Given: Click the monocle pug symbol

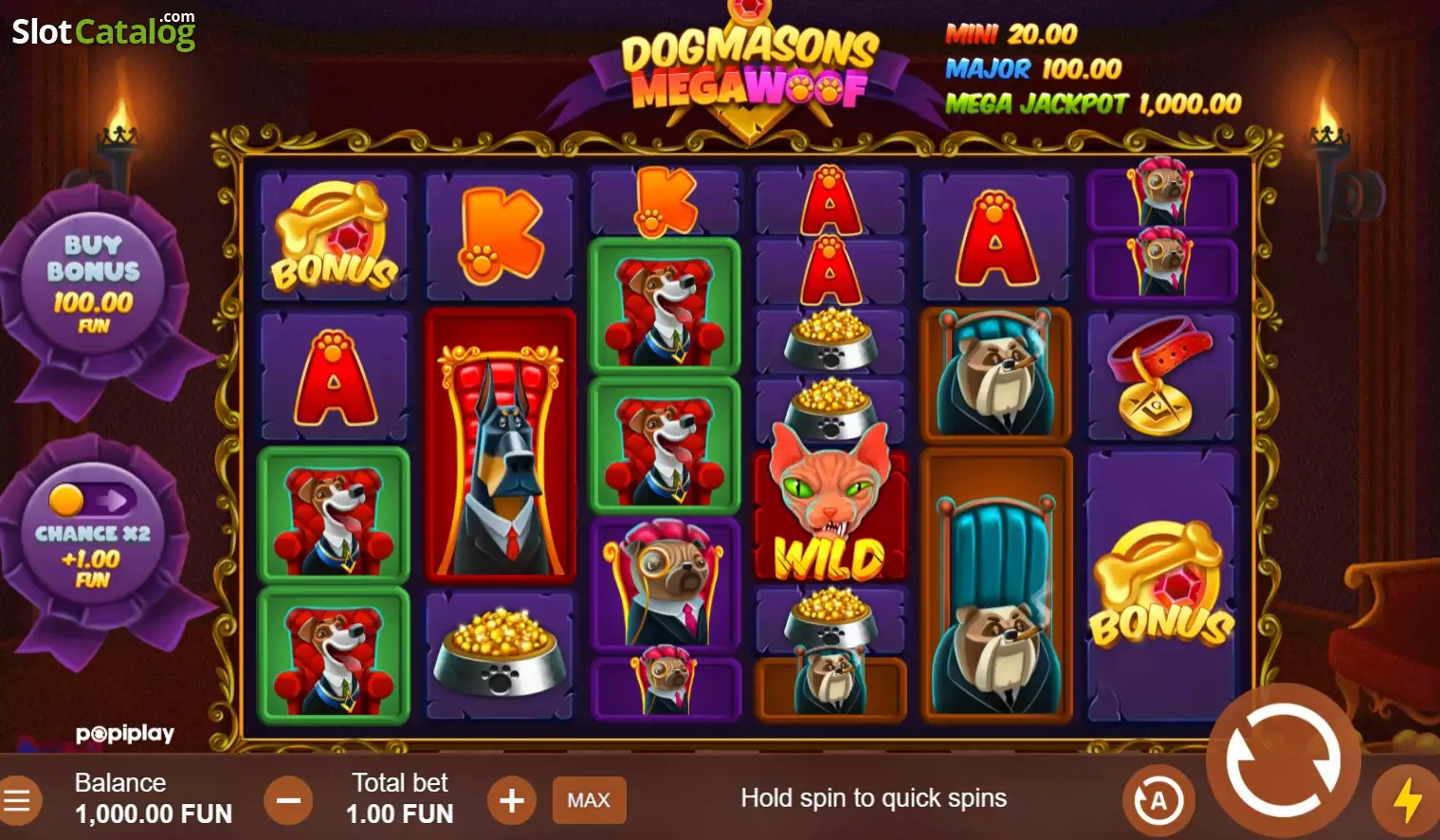Looking at the screenshot, I should tap(665, 585).
